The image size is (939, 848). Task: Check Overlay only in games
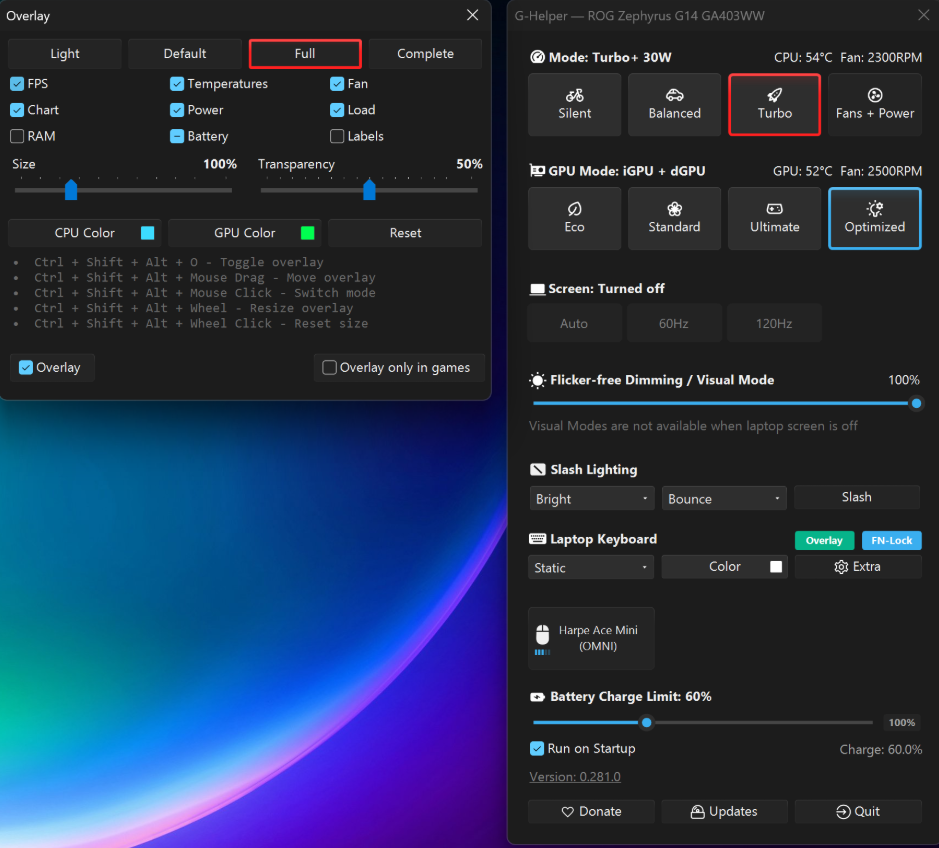[x=329, y=367]
